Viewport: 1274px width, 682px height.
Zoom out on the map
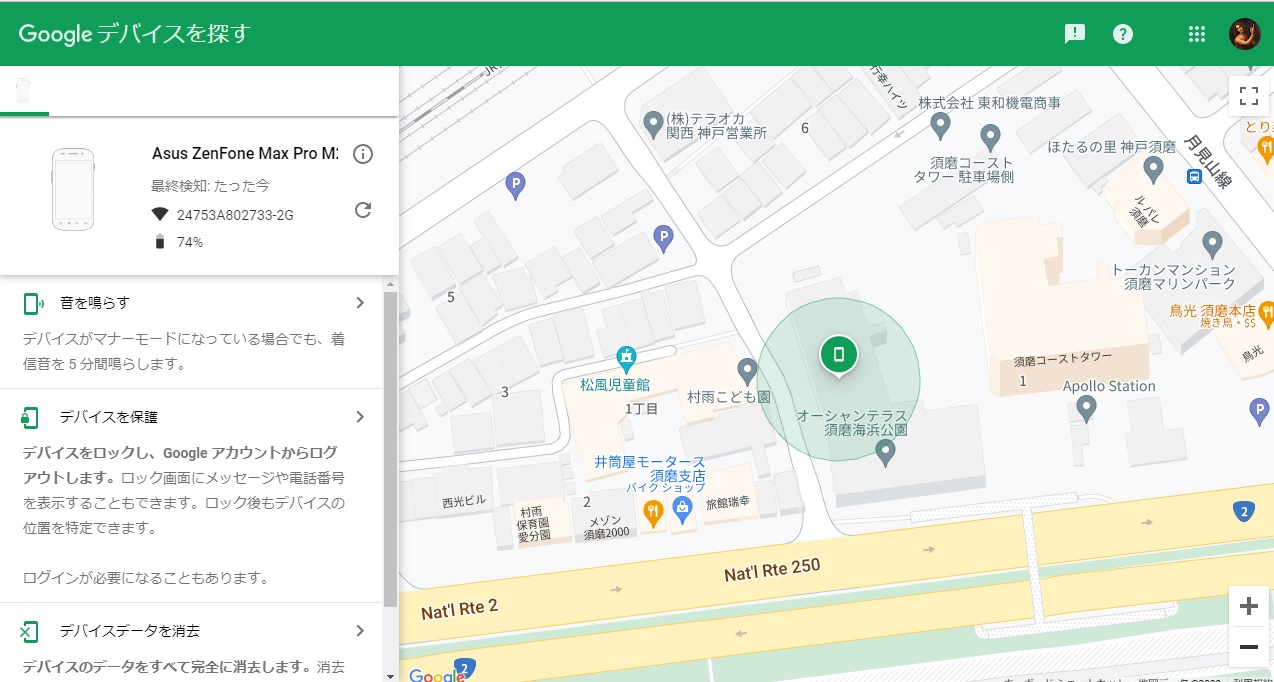tap(1248, 647)
